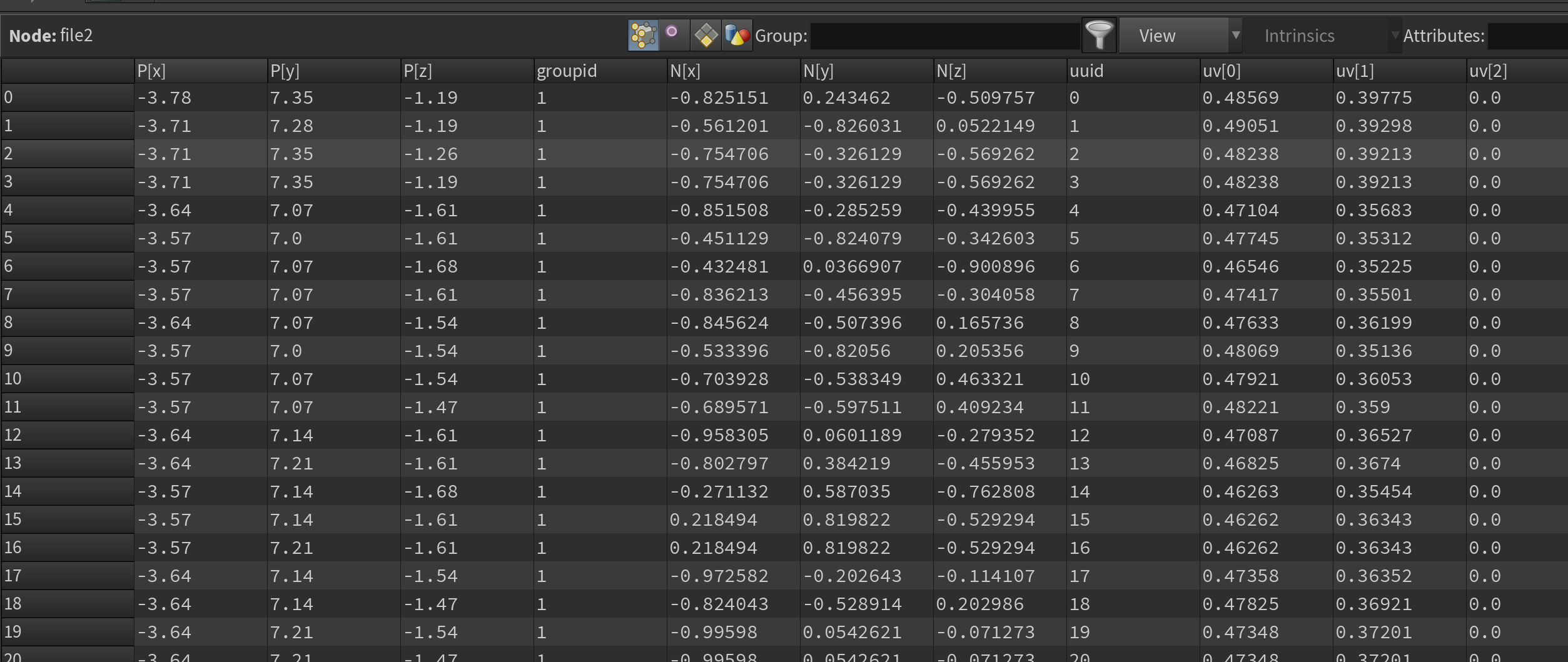Select row header 8
The image size is (1568, 662).
point(68,323)
